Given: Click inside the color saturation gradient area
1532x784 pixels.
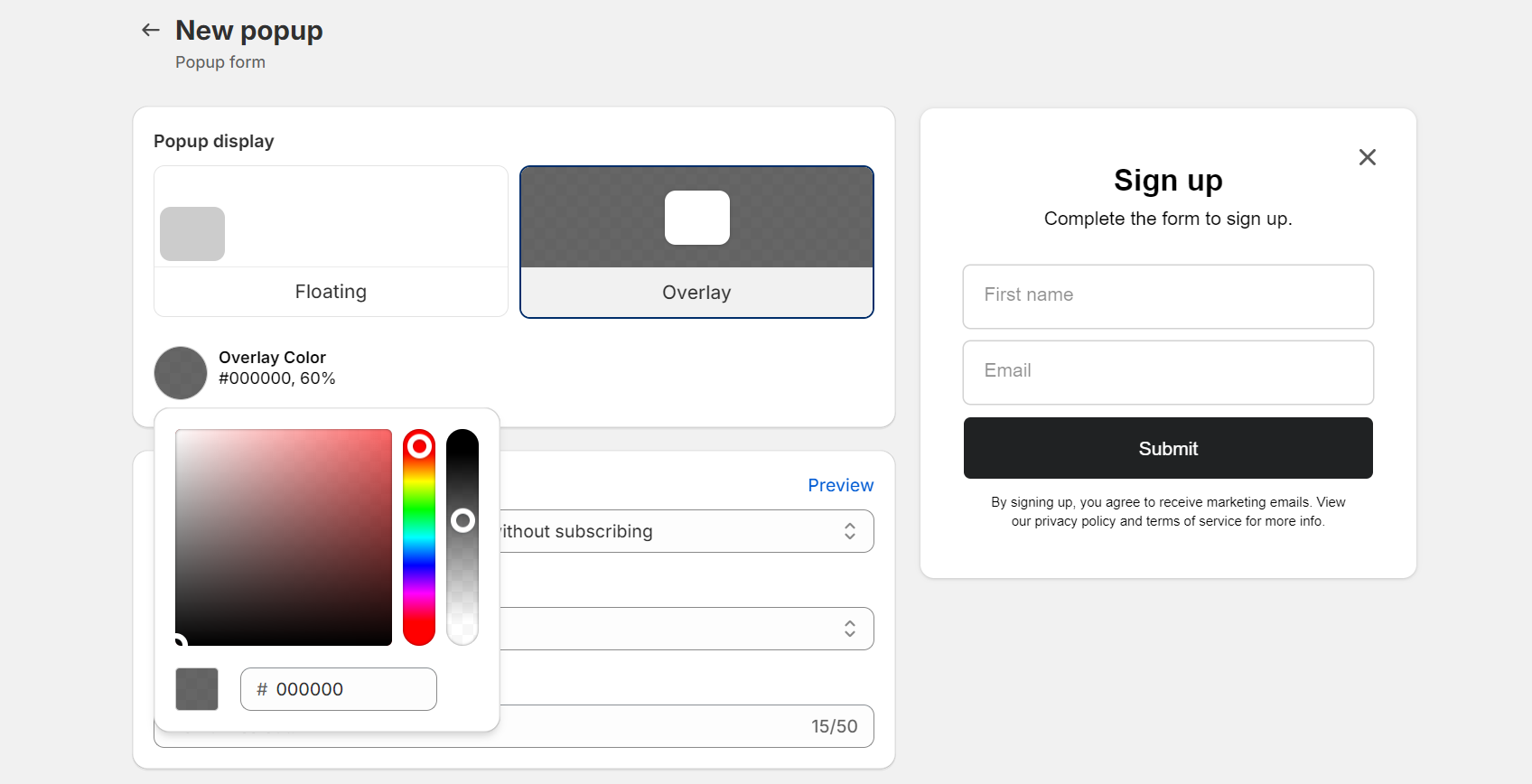Looking at the screenshot, I should [284, 537].
